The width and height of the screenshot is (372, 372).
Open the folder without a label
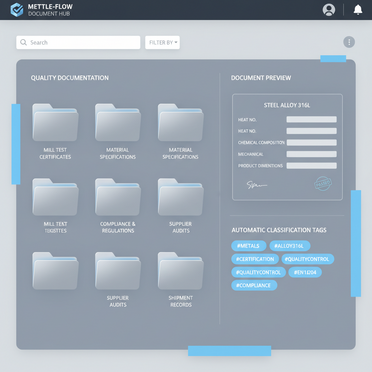55,271
